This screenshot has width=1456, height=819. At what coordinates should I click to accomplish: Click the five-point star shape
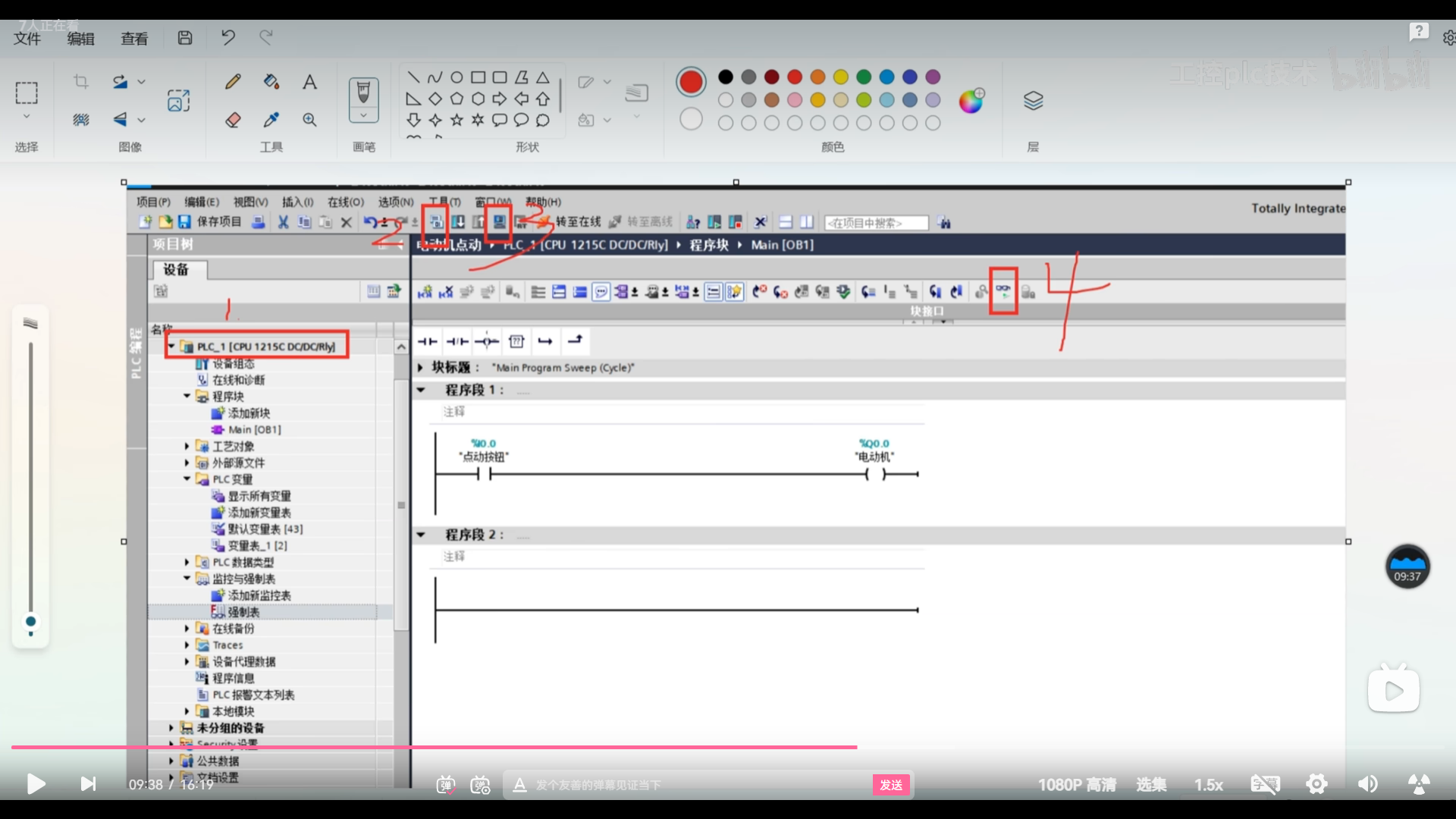click(457, 120)
